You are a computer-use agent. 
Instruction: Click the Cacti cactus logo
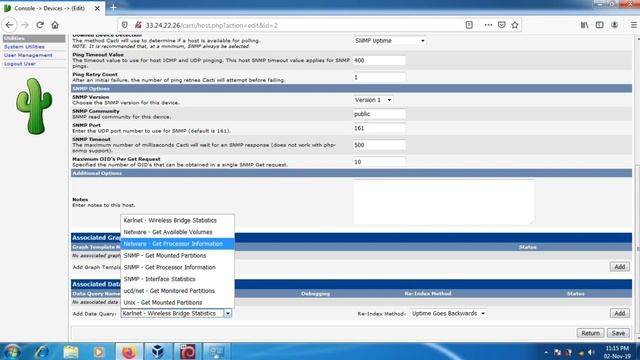point(34,106)
